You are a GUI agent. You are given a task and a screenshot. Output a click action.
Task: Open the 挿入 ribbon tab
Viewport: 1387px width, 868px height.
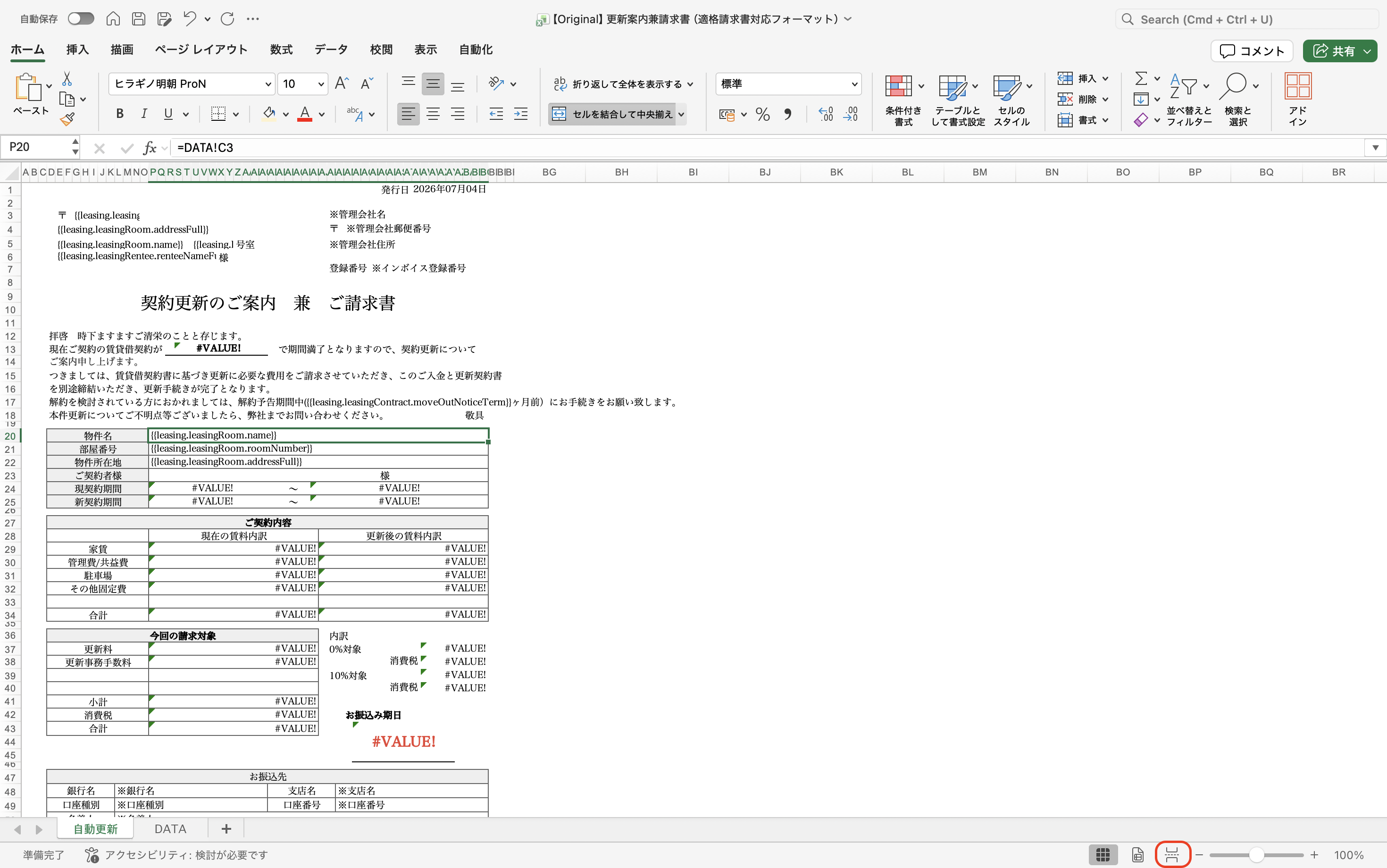77,50
